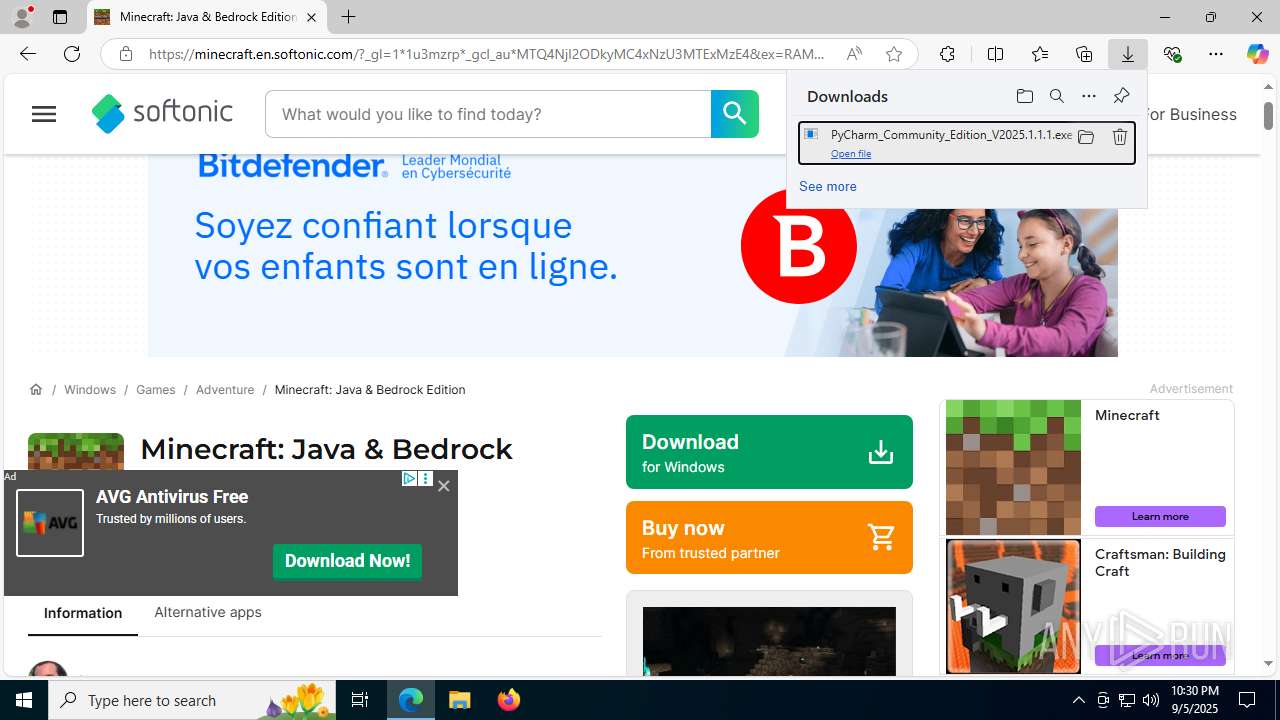
Task: Click the address bar URL
Action: point(487,54)
